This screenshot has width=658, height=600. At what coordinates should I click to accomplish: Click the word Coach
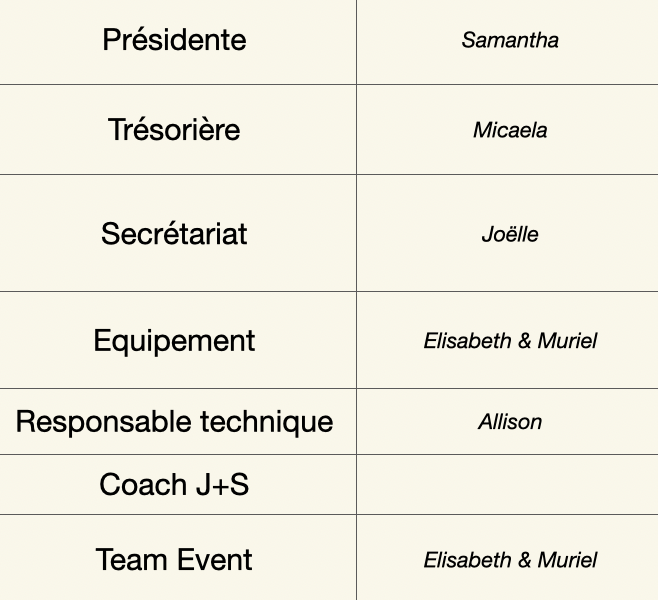tap(143, 486)
